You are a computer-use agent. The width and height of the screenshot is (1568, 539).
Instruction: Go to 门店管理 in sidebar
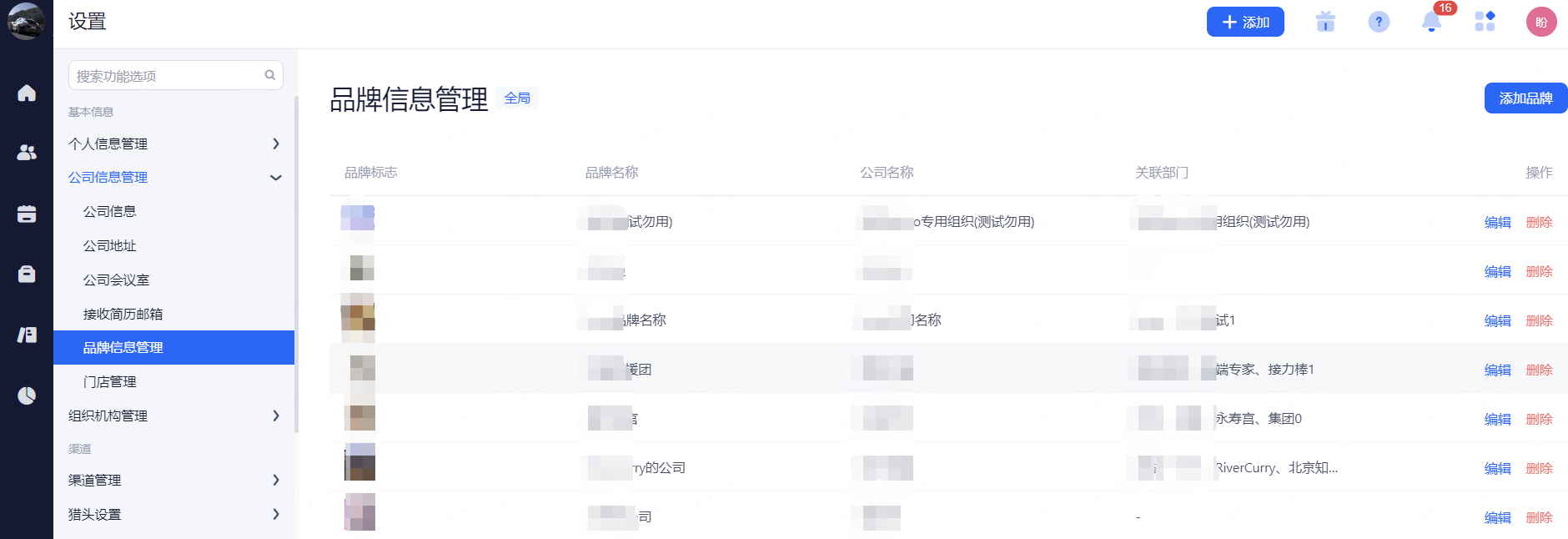110,381
